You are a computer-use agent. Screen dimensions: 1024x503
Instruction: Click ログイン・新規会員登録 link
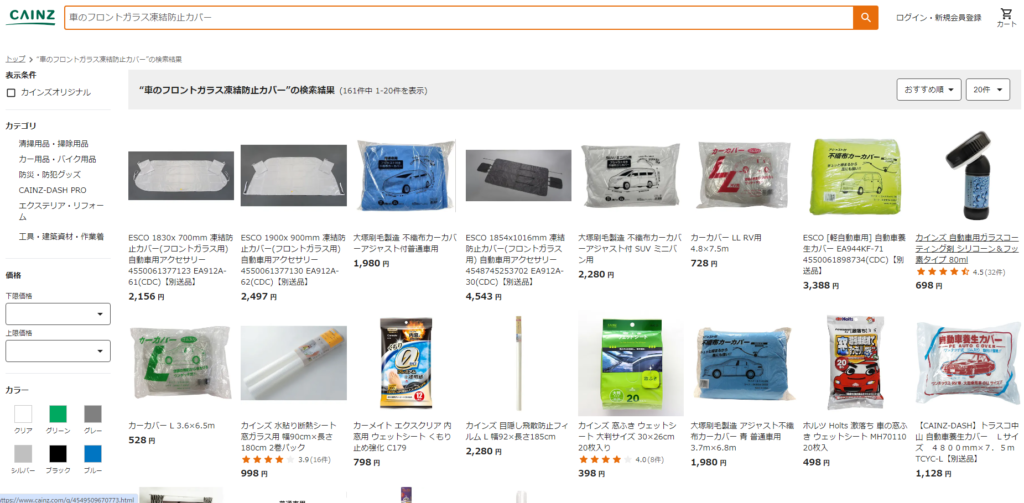938,18
